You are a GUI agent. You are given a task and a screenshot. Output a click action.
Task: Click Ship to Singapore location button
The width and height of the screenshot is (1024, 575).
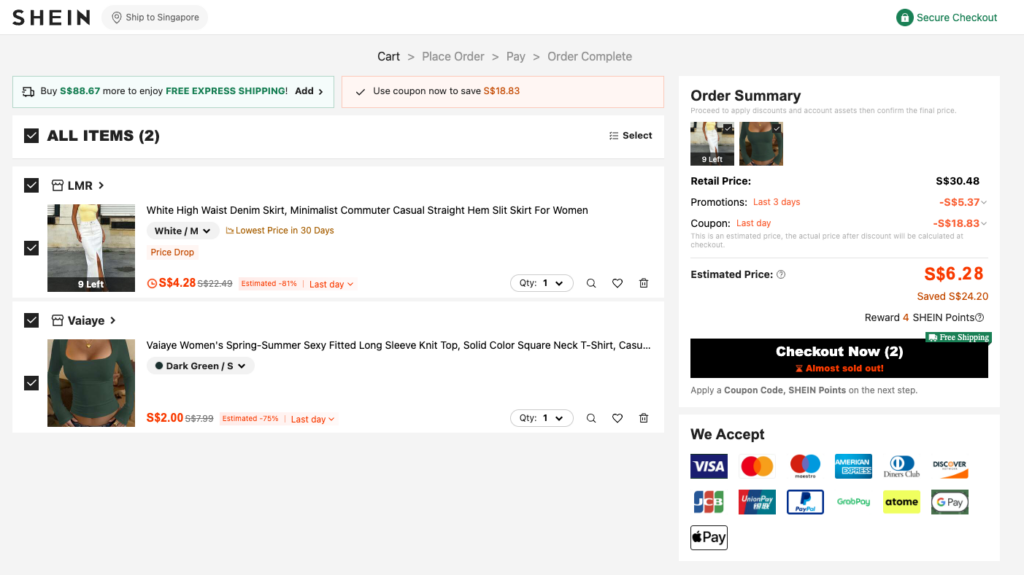pos(155,17)
